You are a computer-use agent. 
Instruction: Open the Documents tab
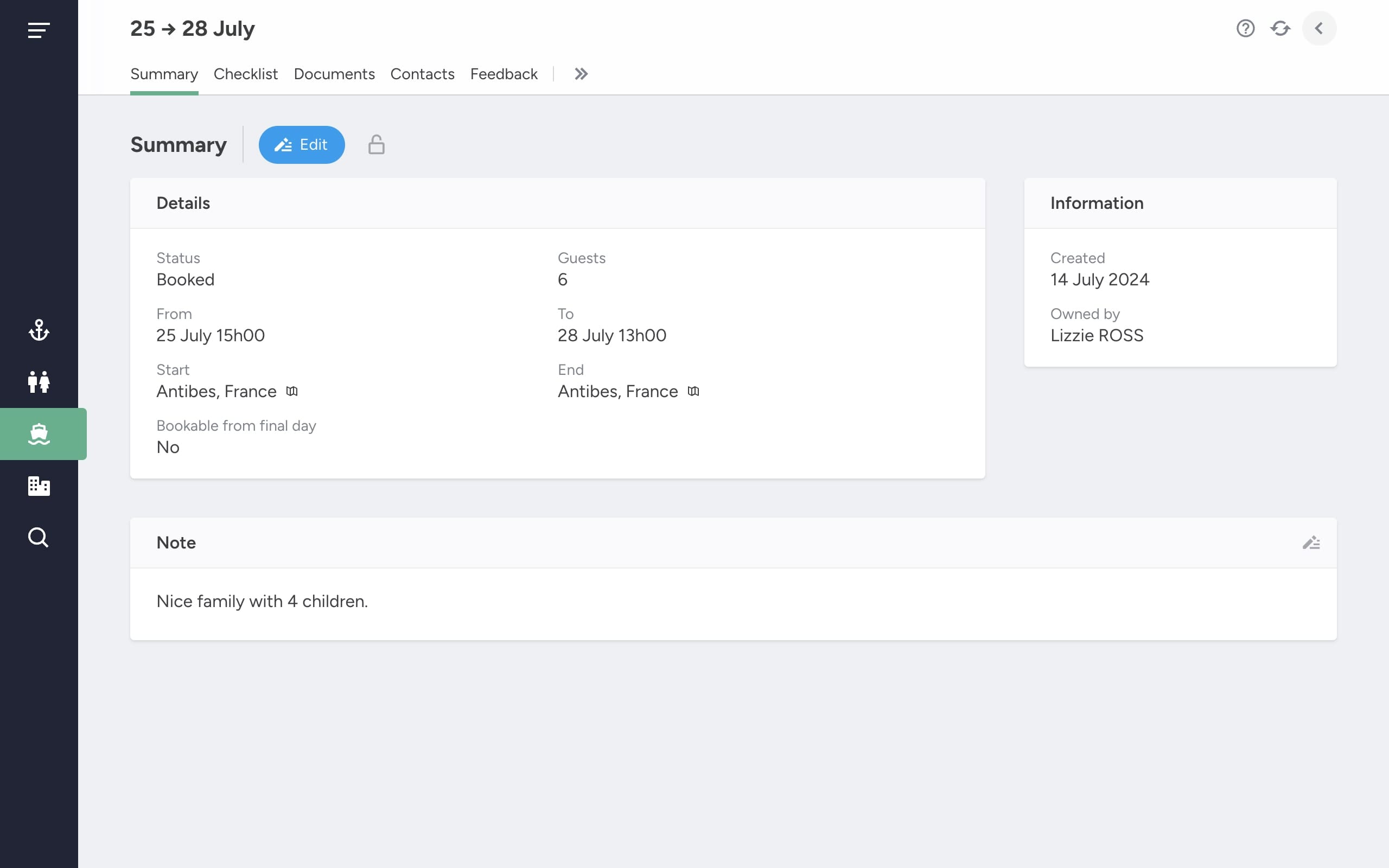coord(334,74)
